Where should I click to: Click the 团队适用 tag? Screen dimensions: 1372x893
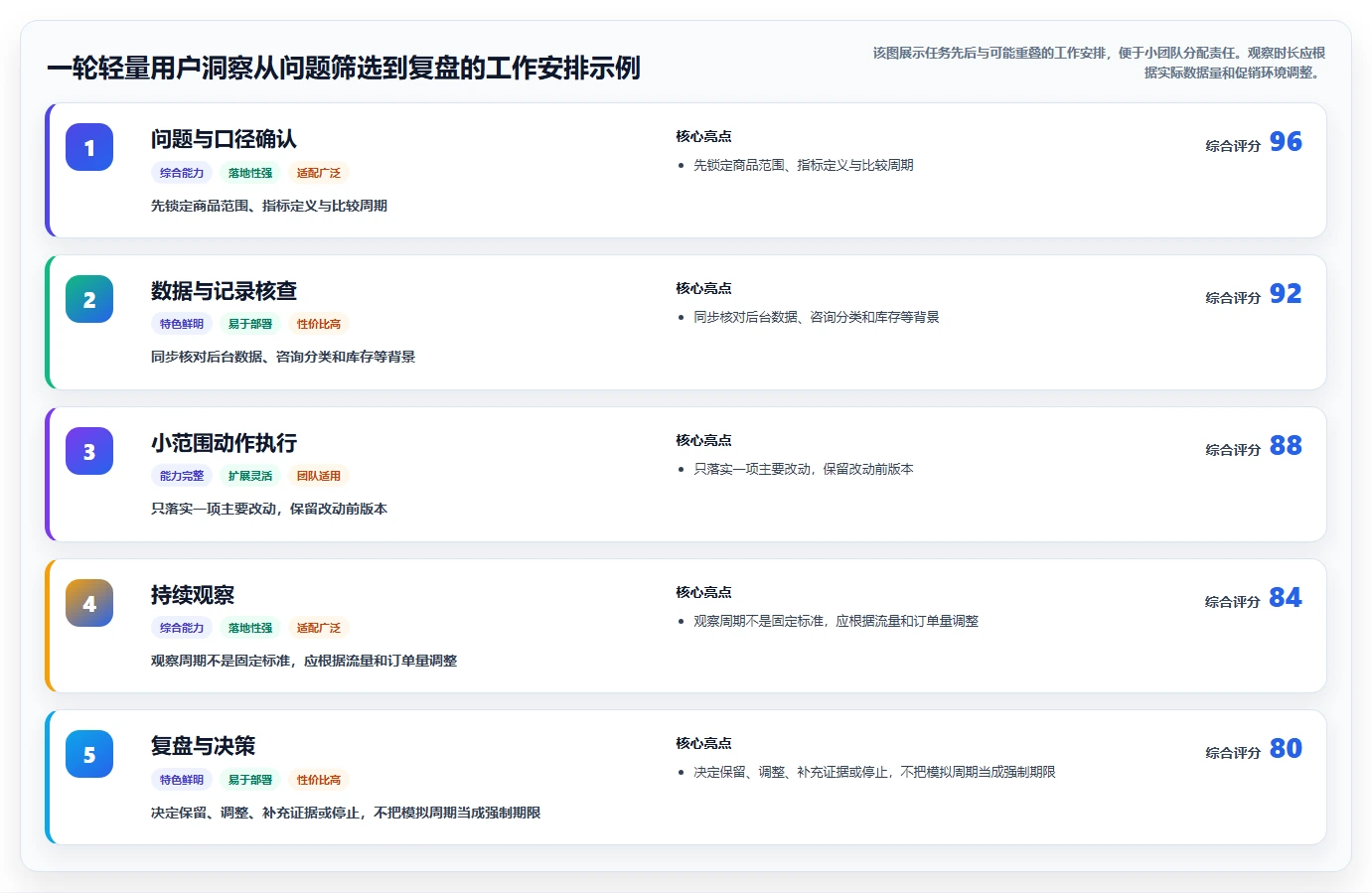click(x=319, y=476)
